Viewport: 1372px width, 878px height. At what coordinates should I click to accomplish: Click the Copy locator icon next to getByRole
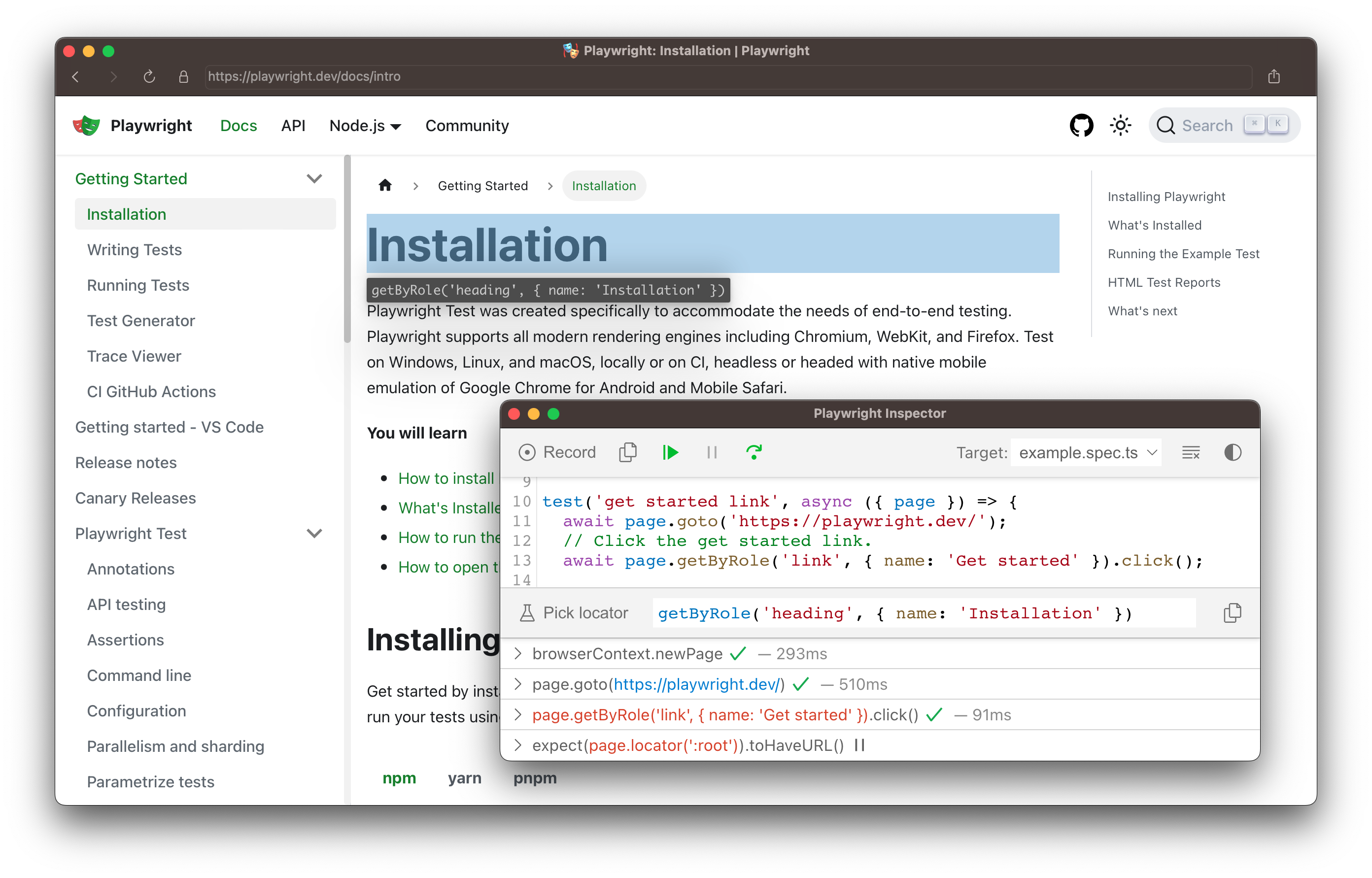[1232, 612]
